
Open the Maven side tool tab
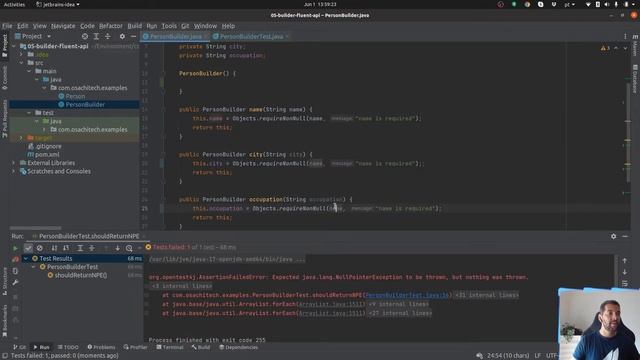pos(635,46)
